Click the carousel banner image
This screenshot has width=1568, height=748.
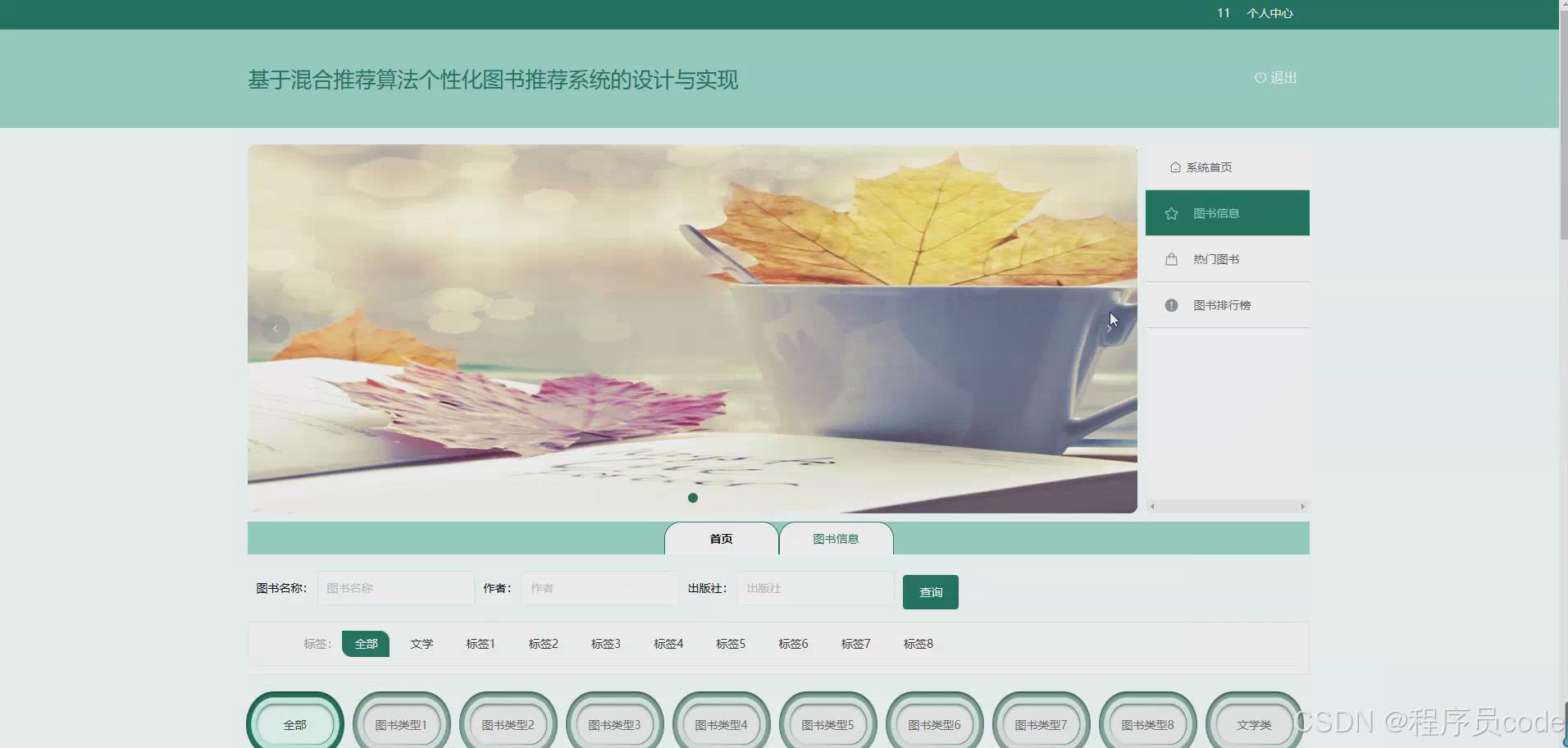692,329
